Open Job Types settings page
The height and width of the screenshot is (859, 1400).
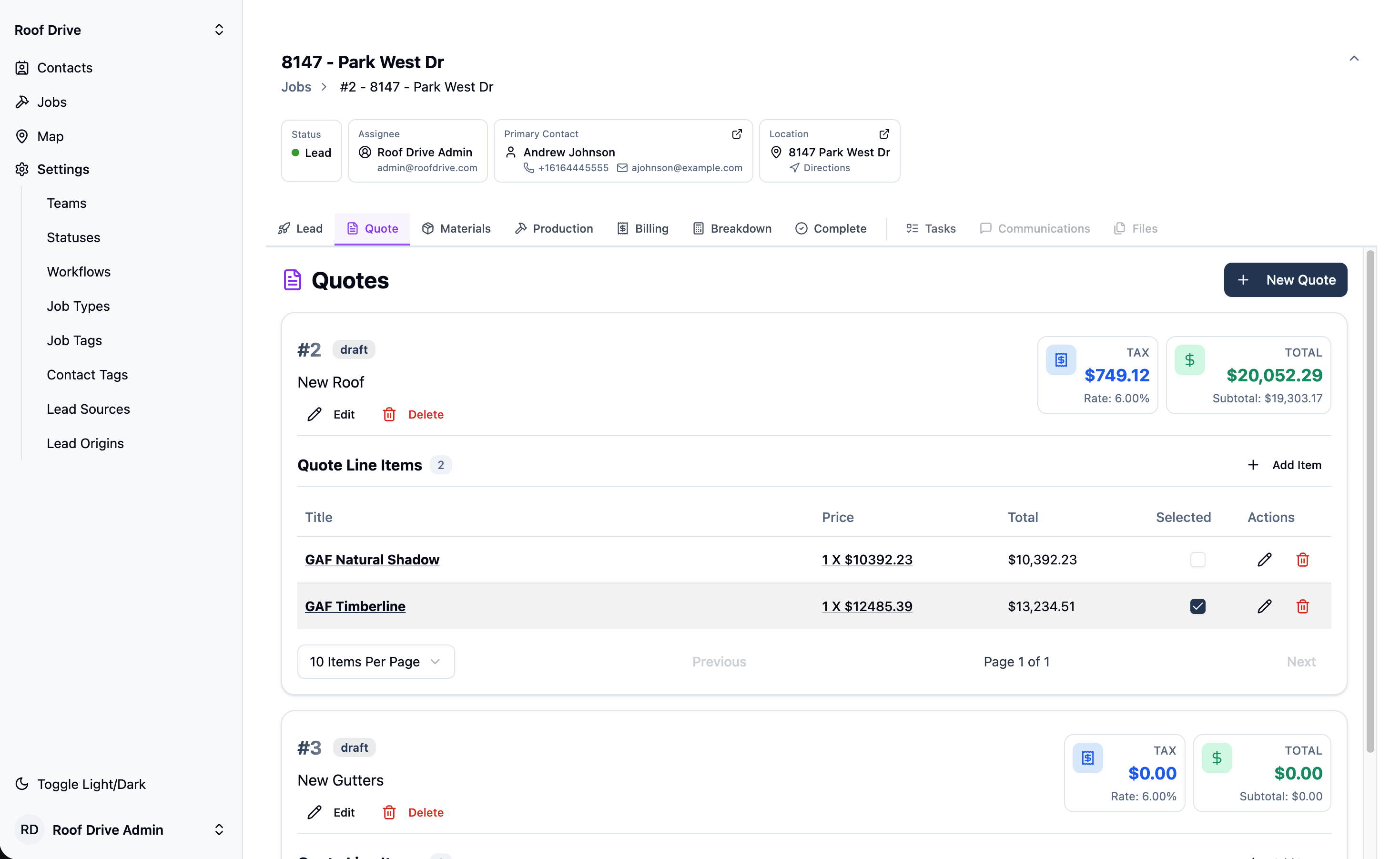tap(79, 306)
